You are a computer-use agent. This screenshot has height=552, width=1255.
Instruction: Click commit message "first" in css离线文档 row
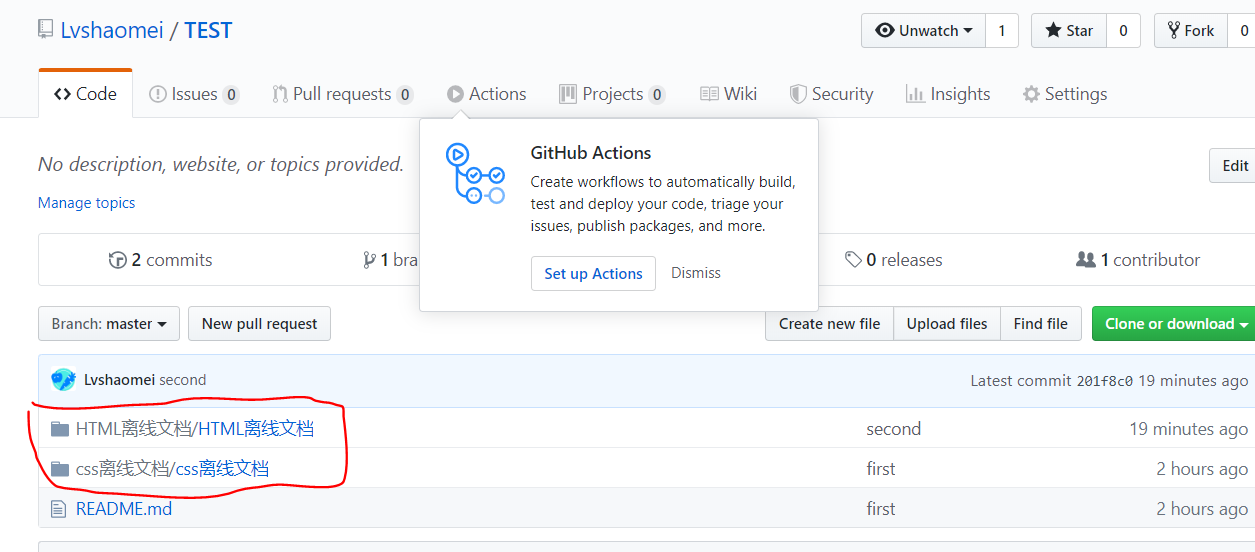[881, 468]
